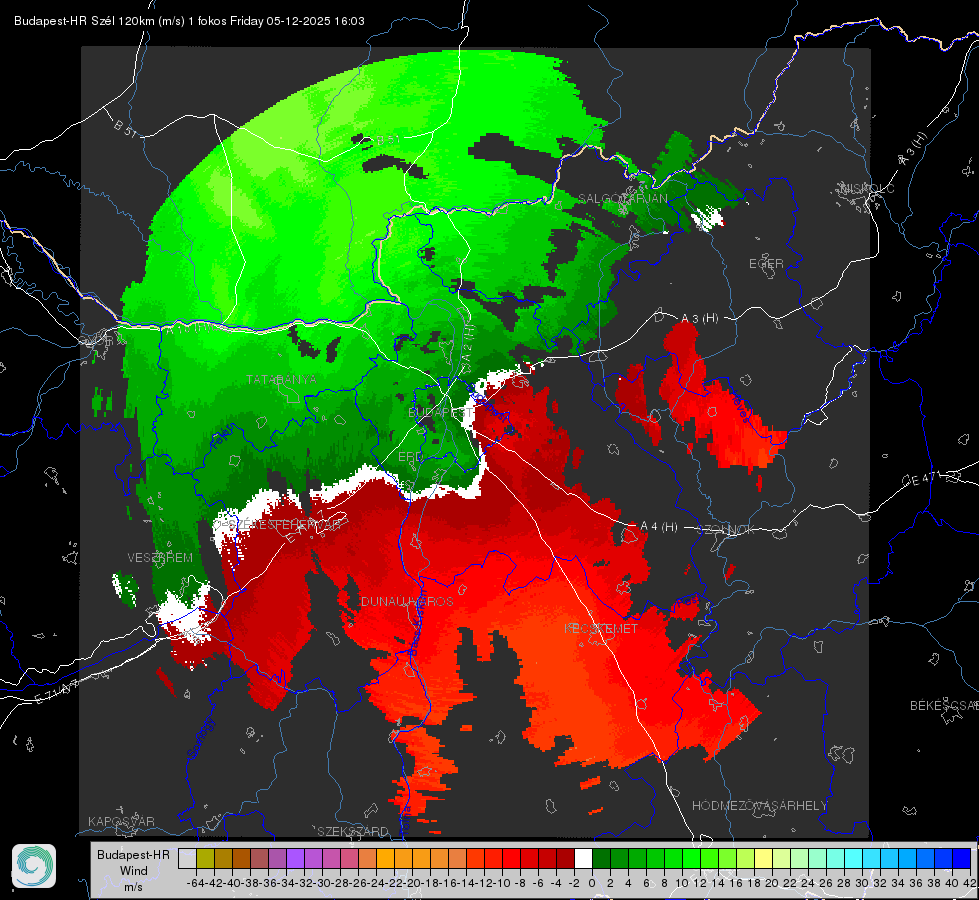Click the VESZPREM city label
Screen dimensions: 979x900
pos(160,558)
